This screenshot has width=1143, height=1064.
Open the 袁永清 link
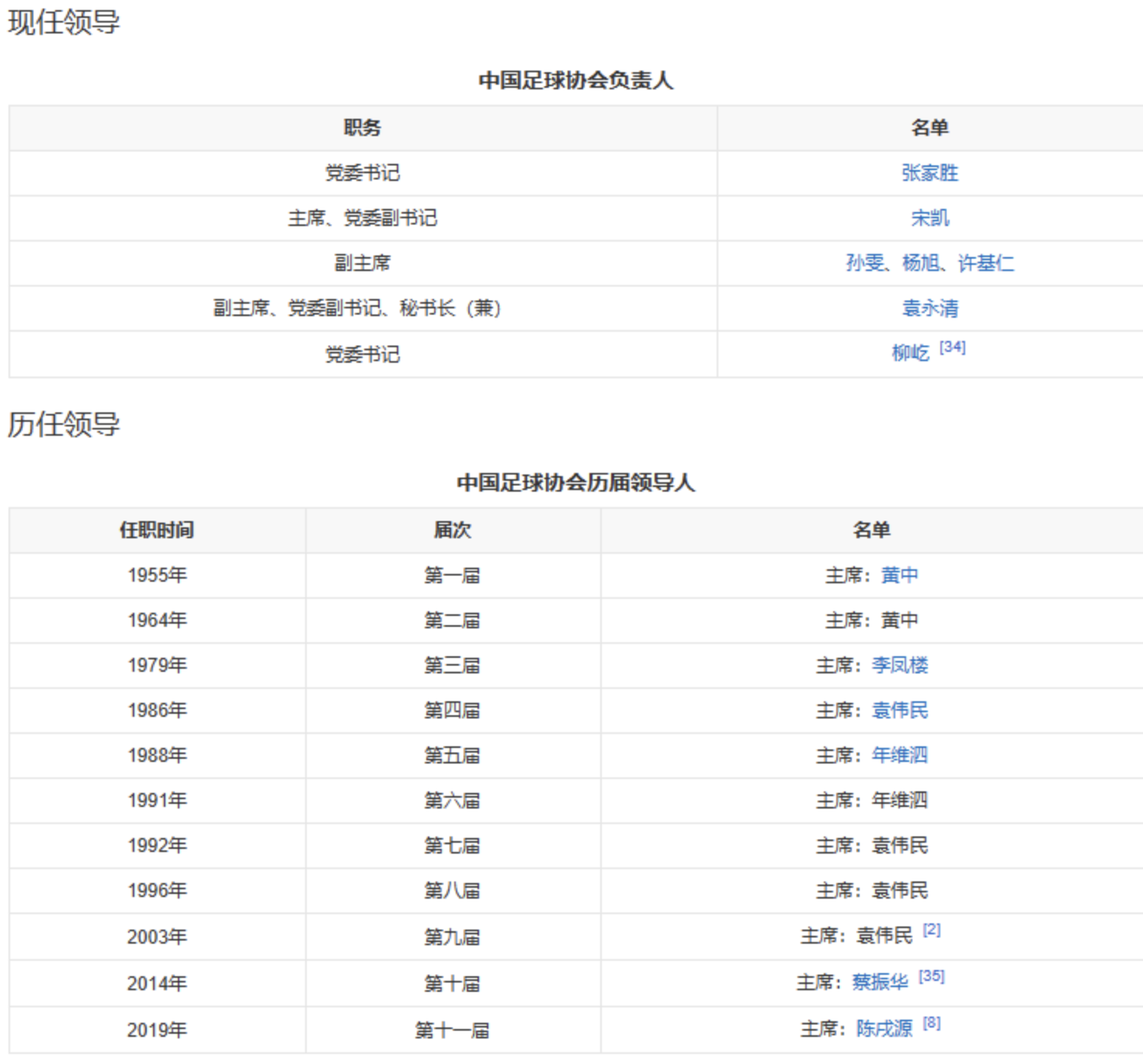[929, 308]
